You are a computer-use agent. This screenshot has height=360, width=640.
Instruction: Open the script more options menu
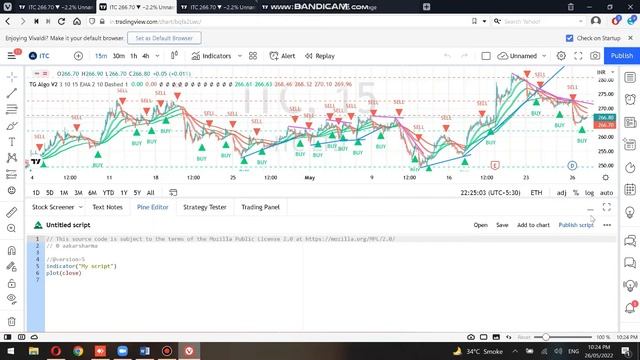tap(607, 225)
